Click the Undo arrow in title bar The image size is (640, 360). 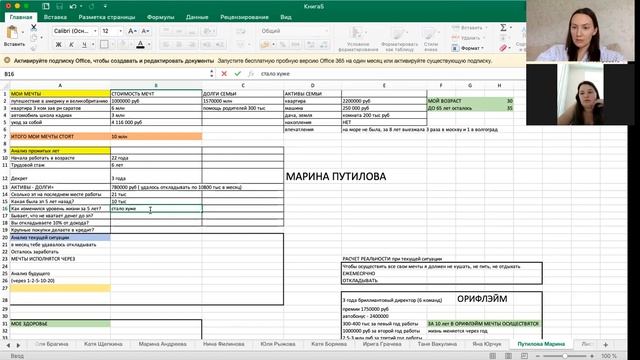click(73, 6)
